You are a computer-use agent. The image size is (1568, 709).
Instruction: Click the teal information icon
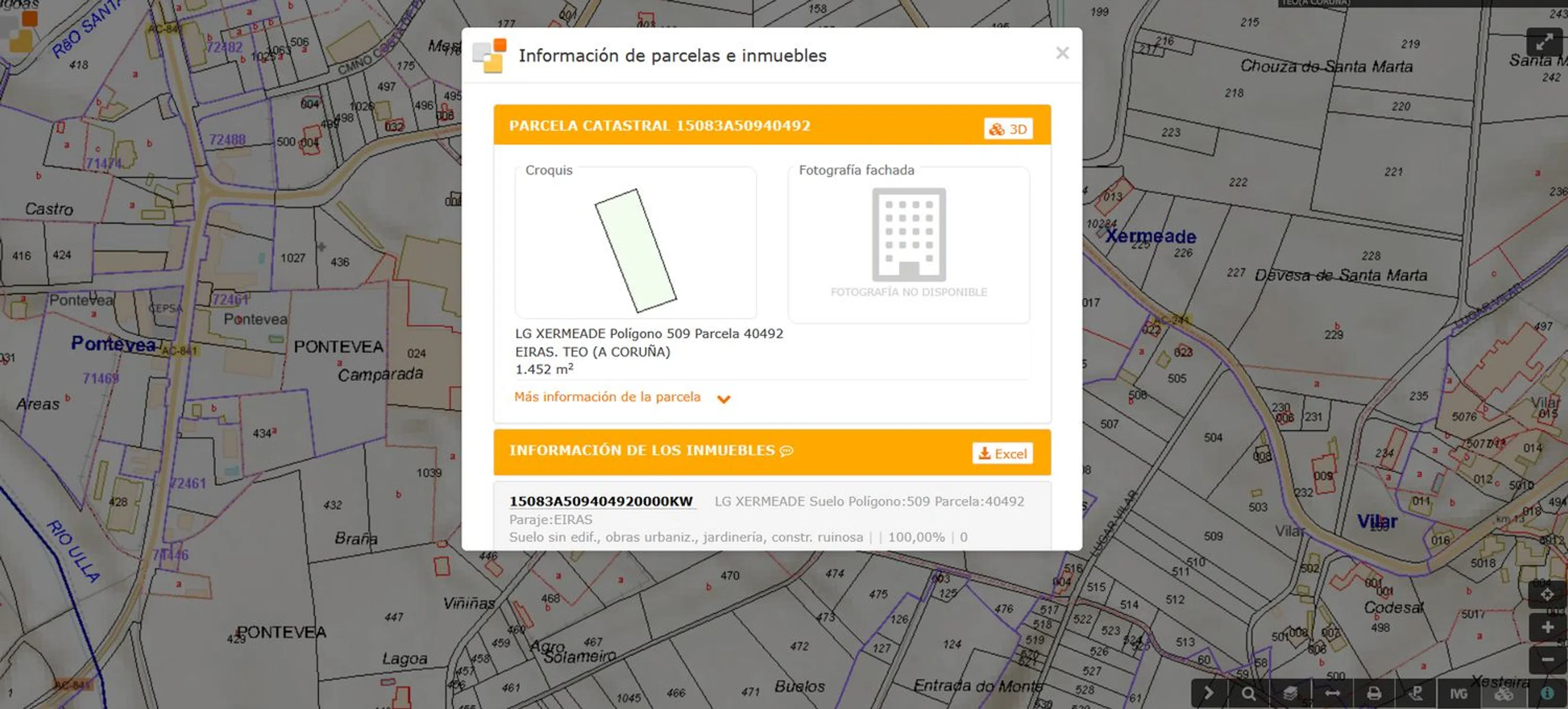pos(1547,694)
